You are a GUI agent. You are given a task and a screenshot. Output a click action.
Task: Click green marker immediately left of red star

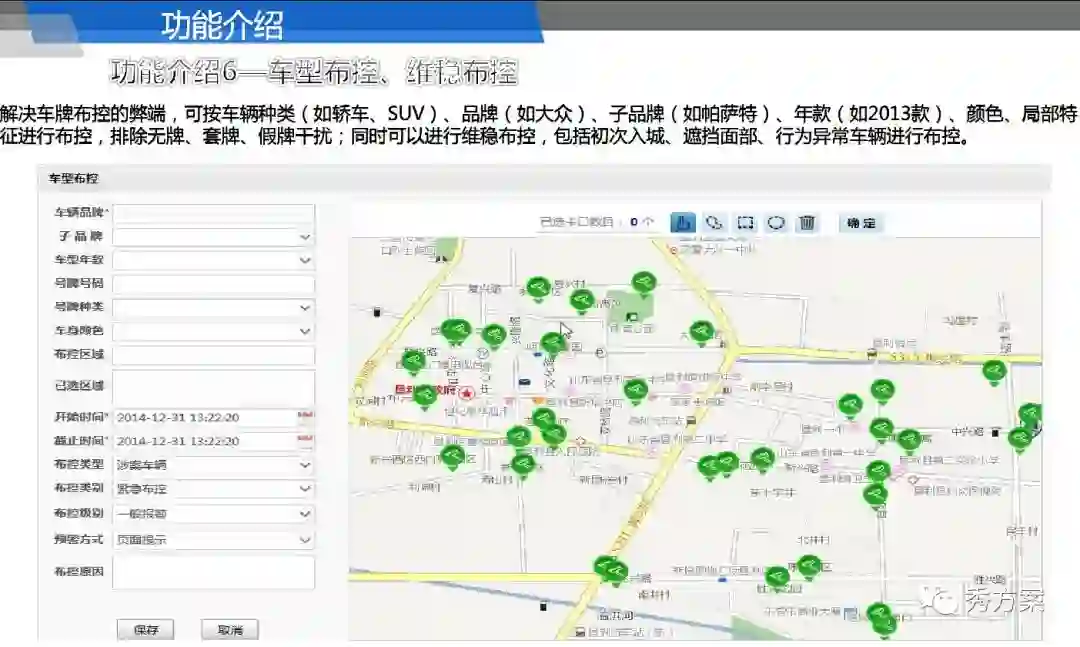(425, 396)
